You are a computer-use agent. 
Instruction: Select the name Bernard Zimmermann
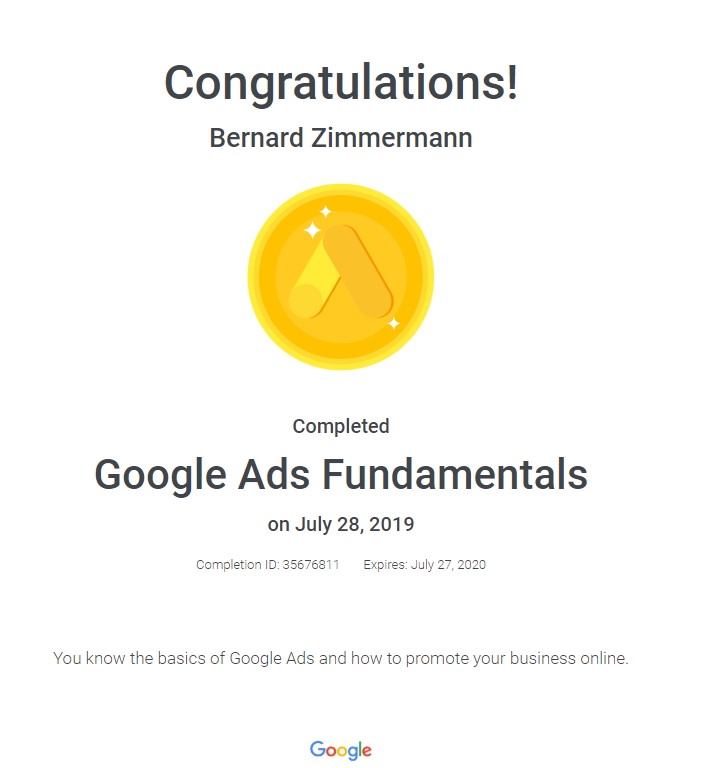point(341,138)
